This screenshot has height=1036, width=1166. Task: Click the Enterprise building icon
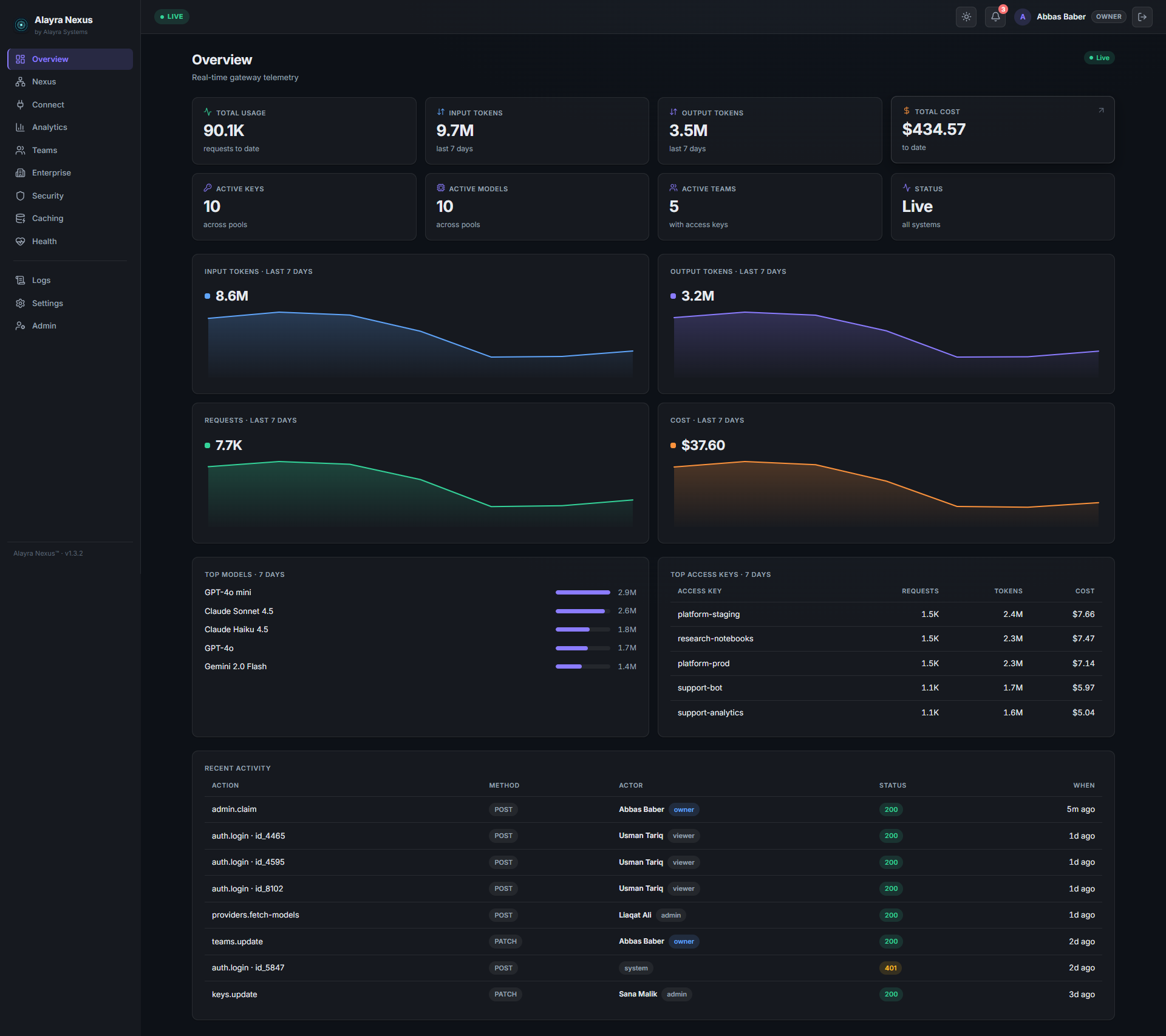pos(20,173)
